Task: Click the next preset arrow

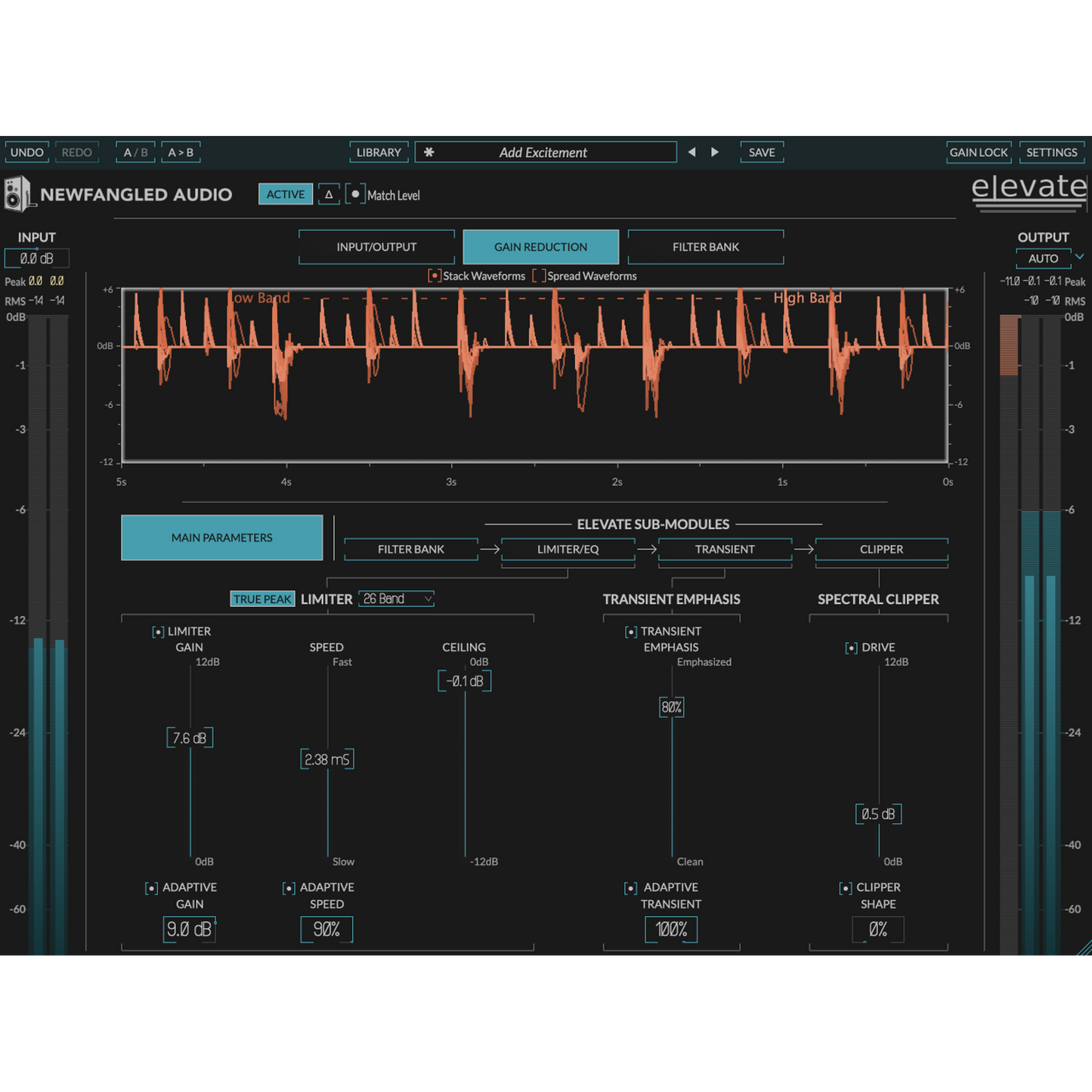Action: pyautogui.click(x=715, y=152)
